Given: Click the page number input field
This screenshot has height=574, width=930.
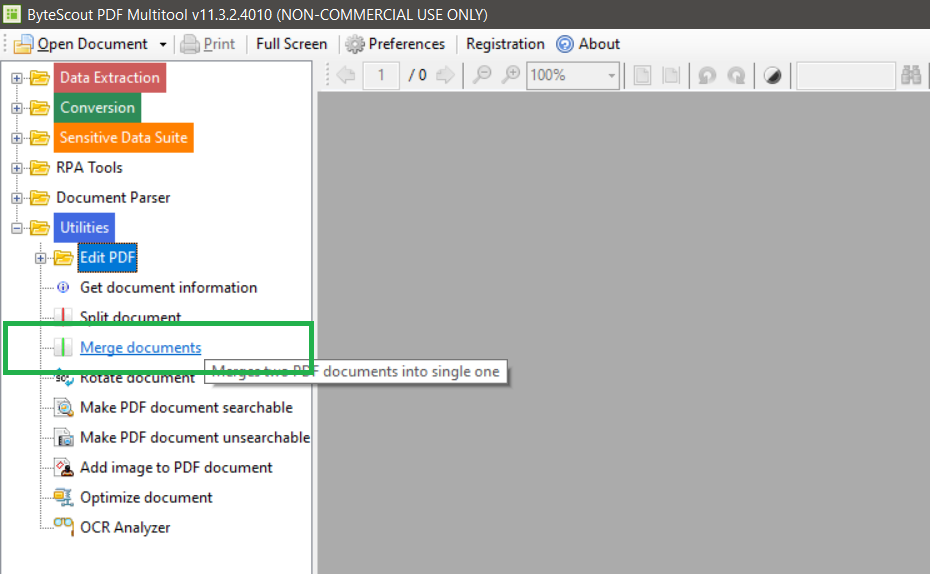Looking at the screenshot, I should [381, 75].
